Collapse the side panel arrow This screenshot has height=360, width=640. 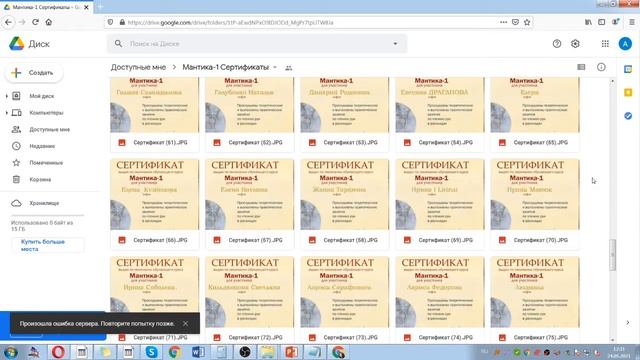click(628, 322)
